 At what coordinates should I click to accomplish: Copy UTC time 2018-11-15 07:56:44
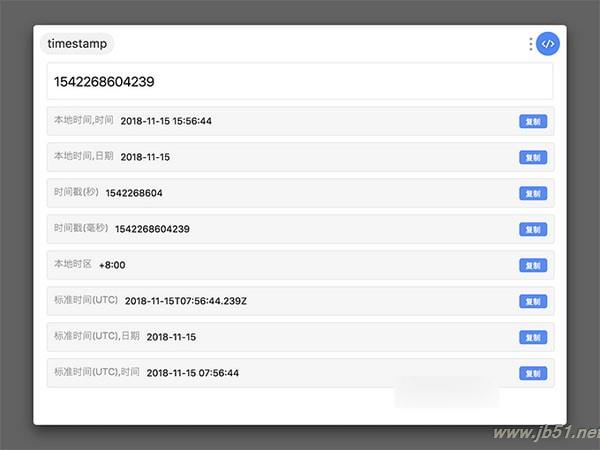pyautogui.click(x=533, y=373)
